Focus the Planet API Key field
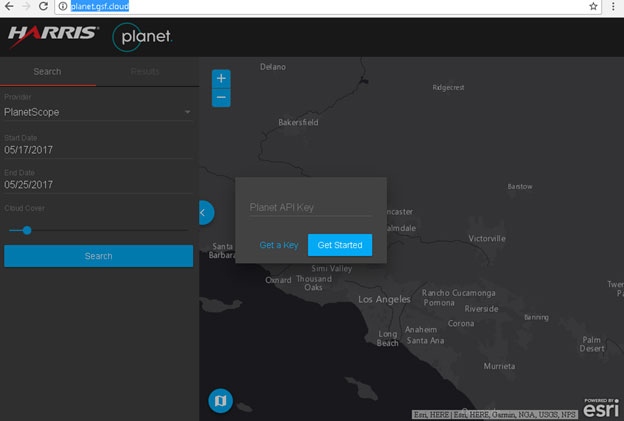624x421 pixels. [x=310, y=207]
